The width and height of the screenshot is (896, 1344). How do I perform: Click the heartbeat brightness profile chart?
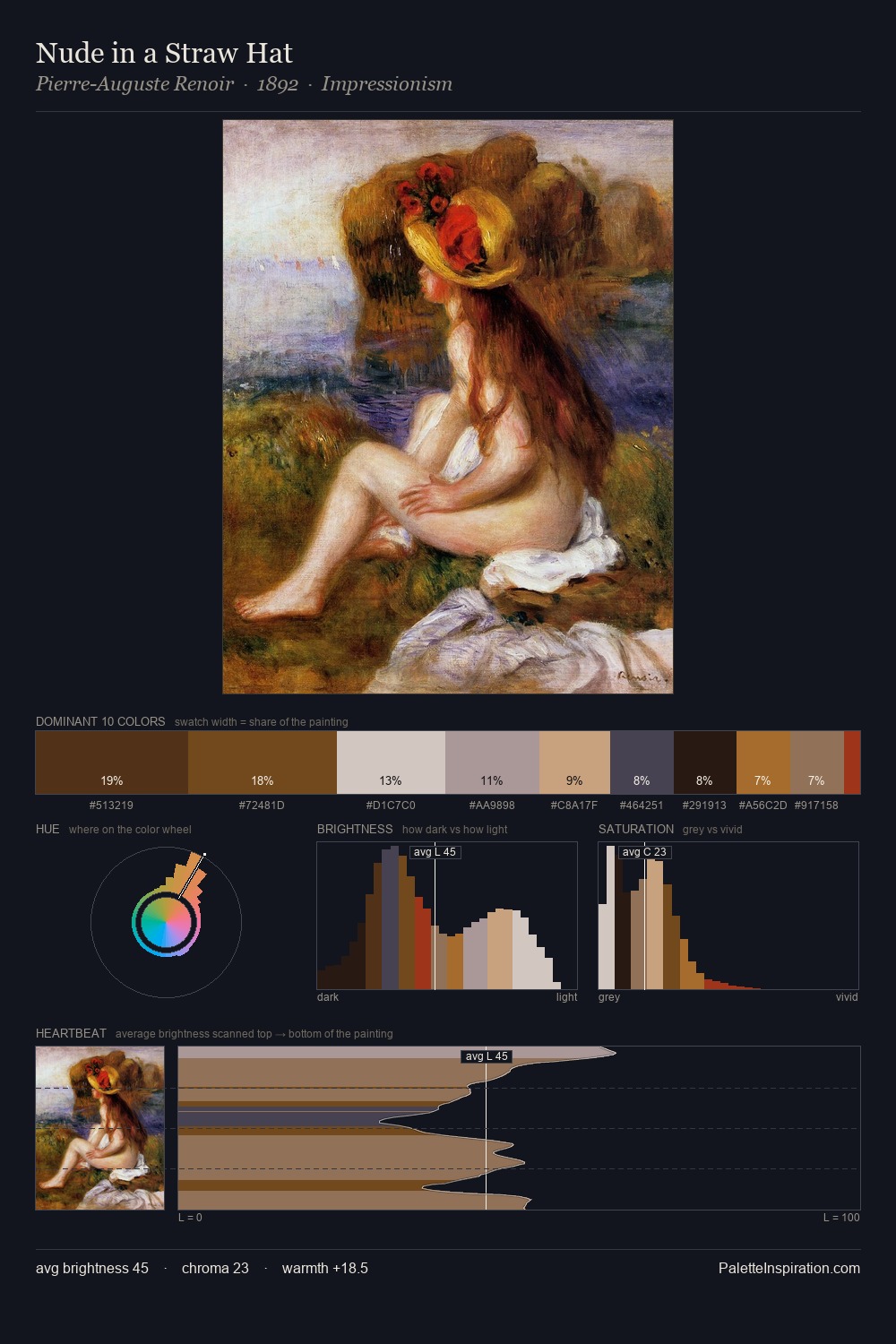click(x=519, y=1128)
